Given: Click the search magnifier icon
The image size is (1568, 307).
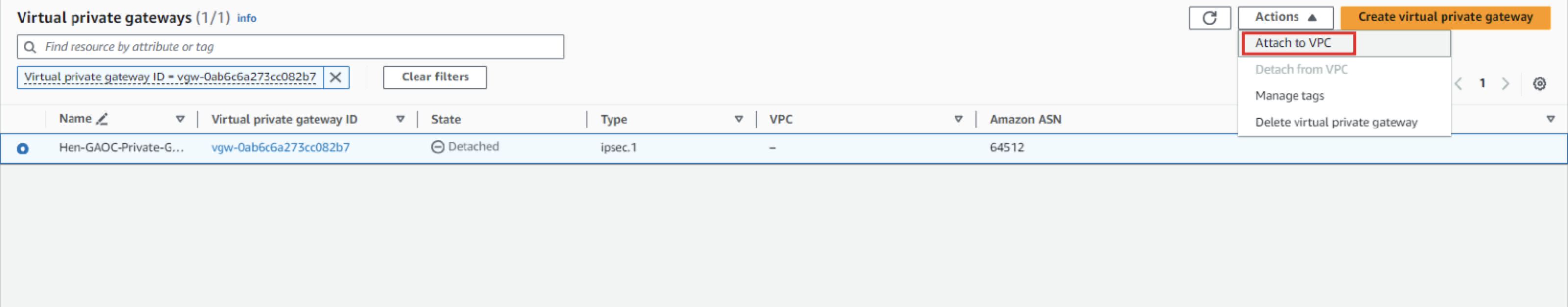Looking at the screenshot, I should (30, 47).
